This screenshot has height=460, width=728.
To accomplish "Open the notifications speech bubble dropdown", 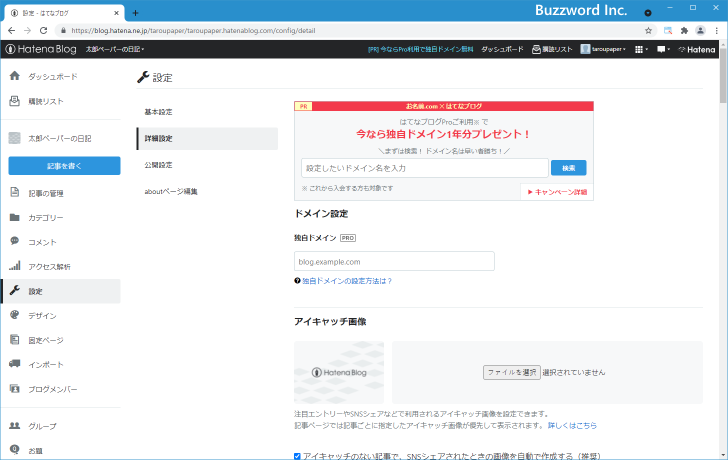I will click(663, 49).
